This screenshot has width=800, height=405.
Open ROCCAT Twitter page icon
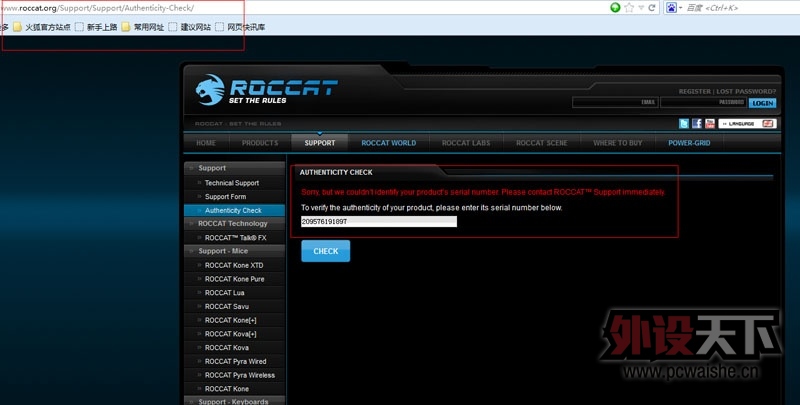point(684,123)
